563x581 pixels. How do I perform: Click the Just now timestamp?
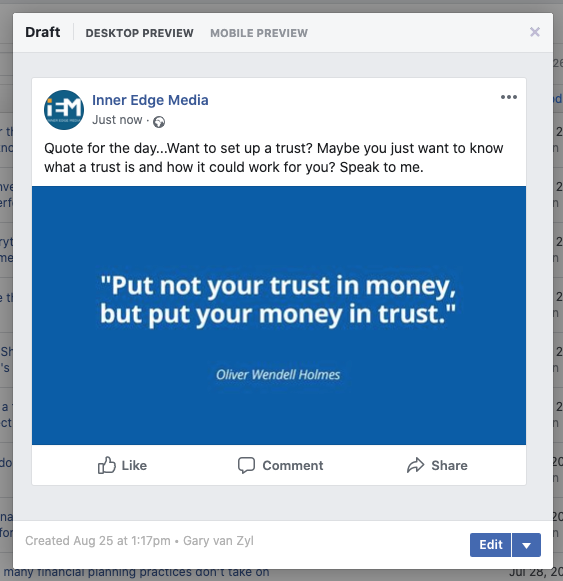[x=117, y=120]
